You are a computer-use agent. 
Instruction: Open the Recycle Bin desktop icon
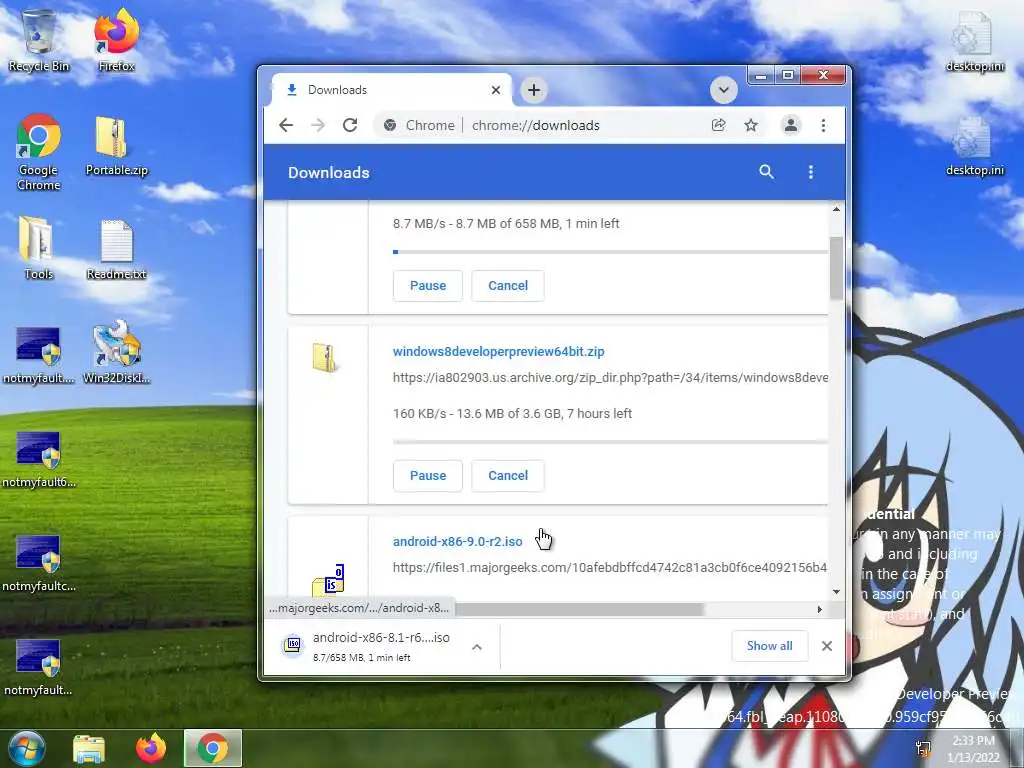click(39, 41)
